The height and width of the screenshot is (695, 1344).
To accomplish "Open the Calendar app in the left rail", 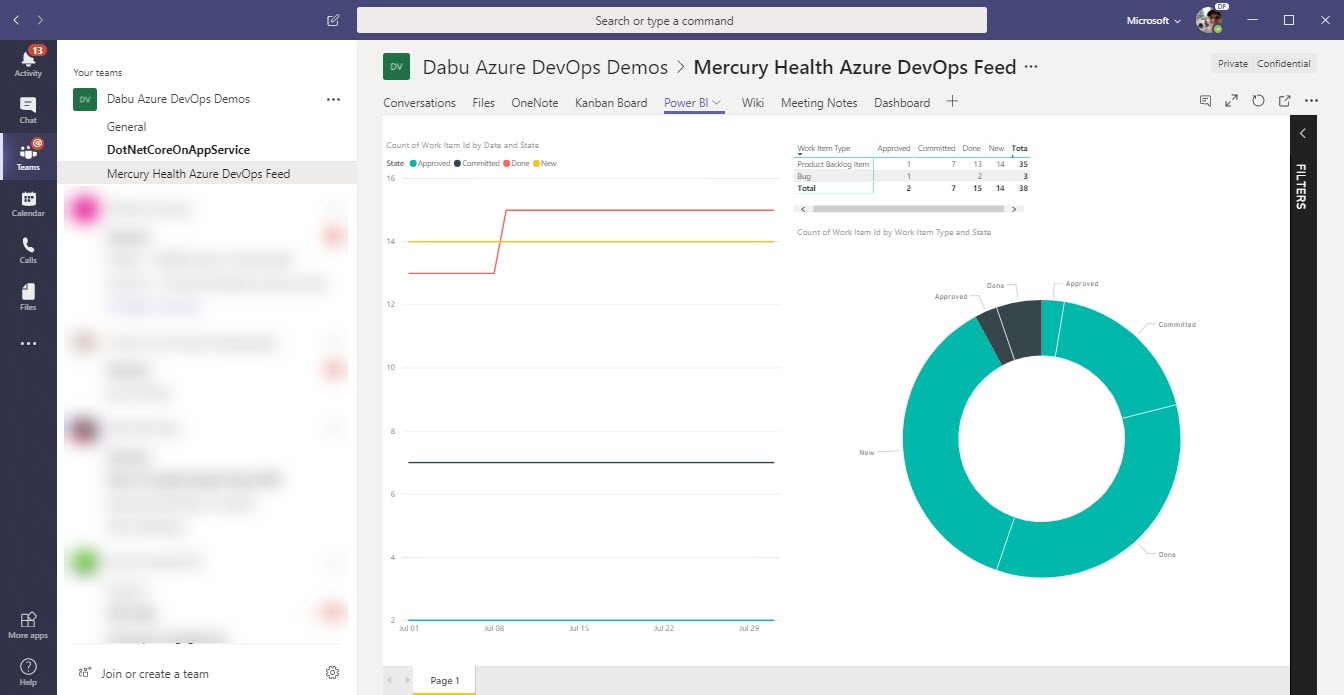I will [28, 204].
